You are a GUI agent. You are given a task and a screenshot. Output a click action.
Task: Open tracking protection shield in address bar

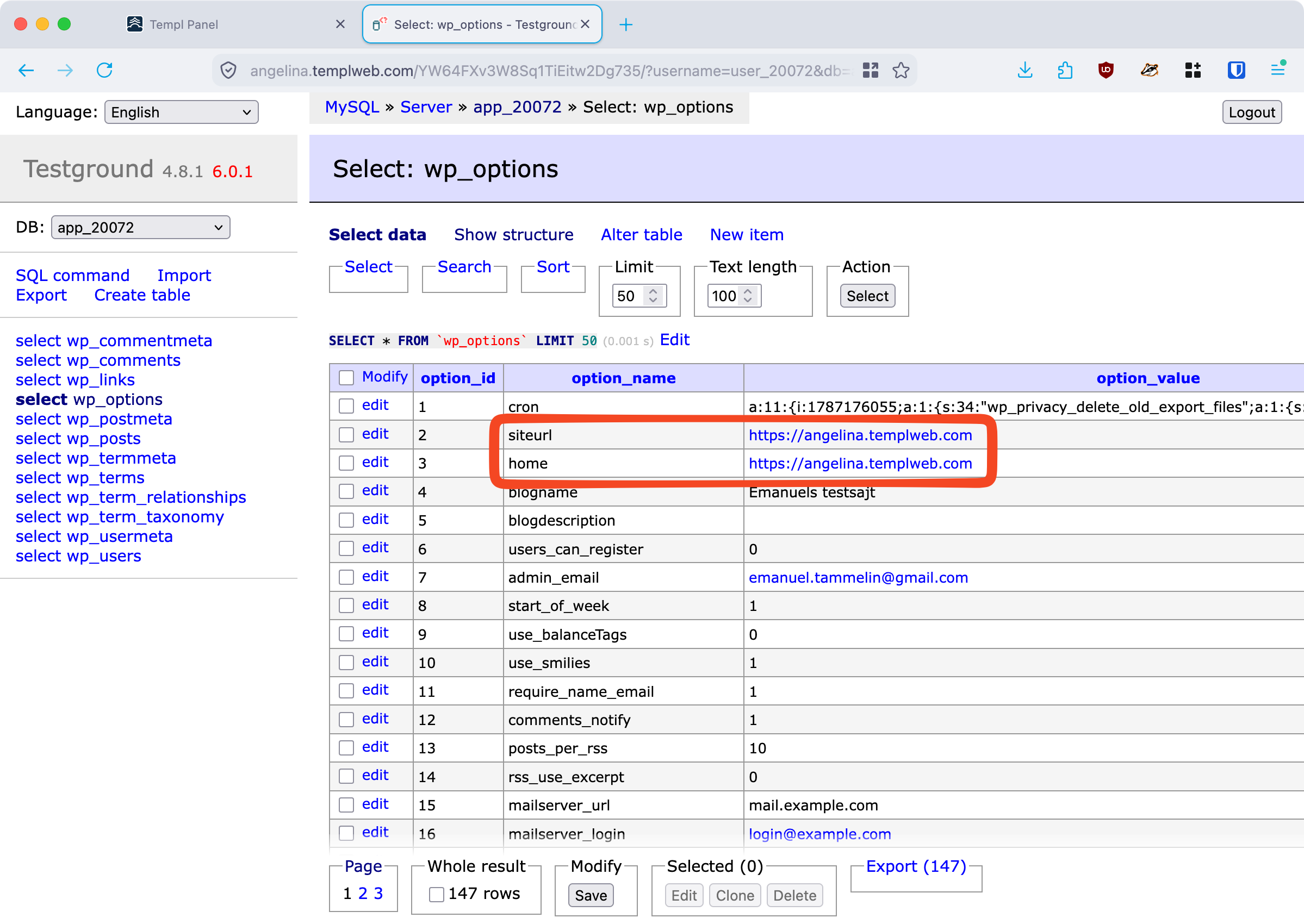pos(228,71)
